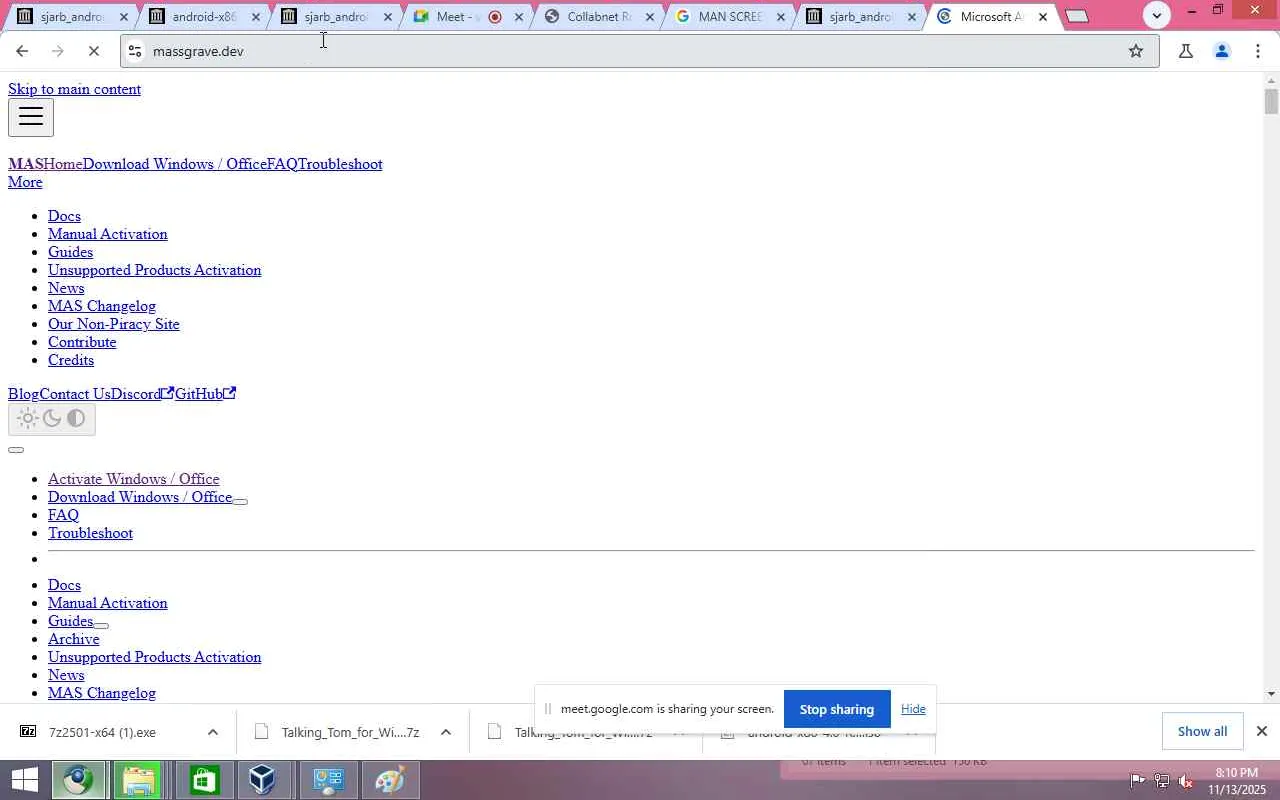This screenshot has height=800, width=1280.
Task: Open the Chrome three-dot menu
Action: (1257, 51)
